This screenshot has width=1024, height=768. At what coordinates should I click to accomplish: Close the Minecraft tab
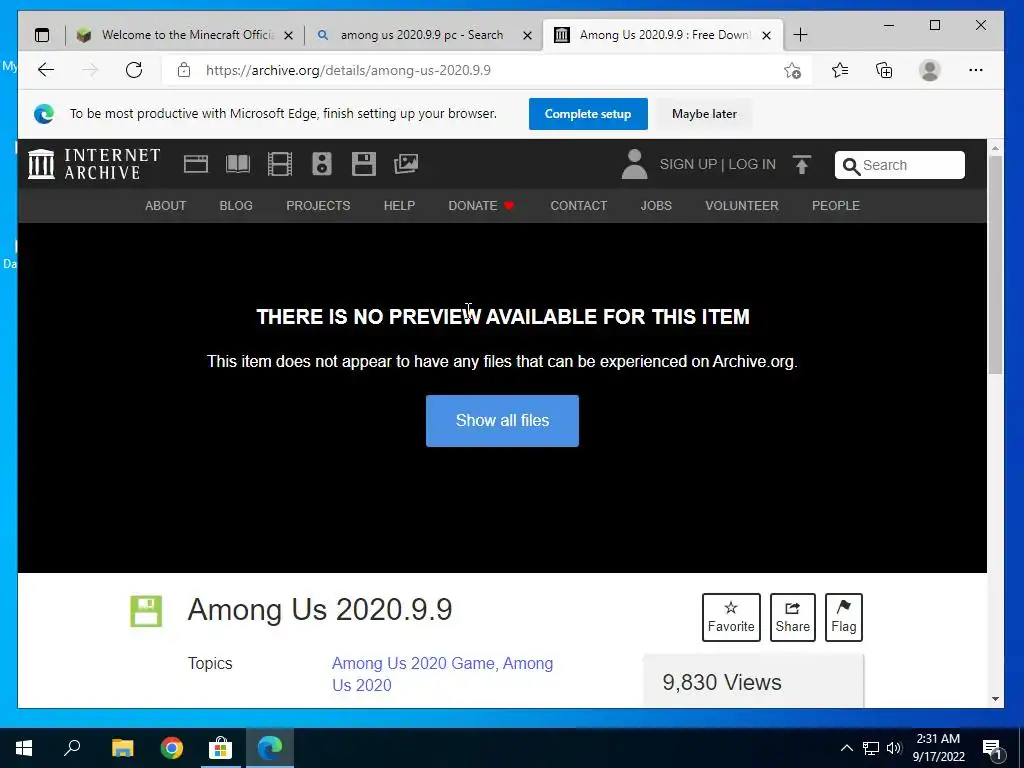(289, 36)
